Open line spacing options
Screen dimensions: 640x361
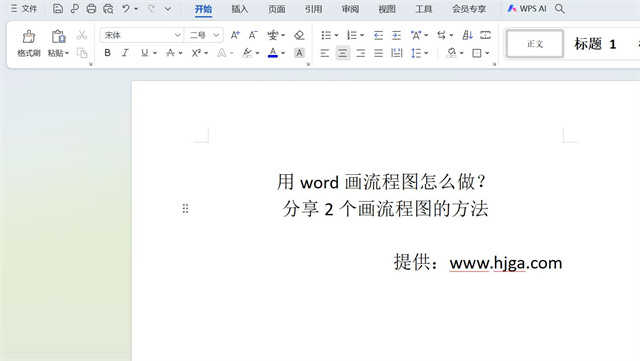click(x=420, y=53)
